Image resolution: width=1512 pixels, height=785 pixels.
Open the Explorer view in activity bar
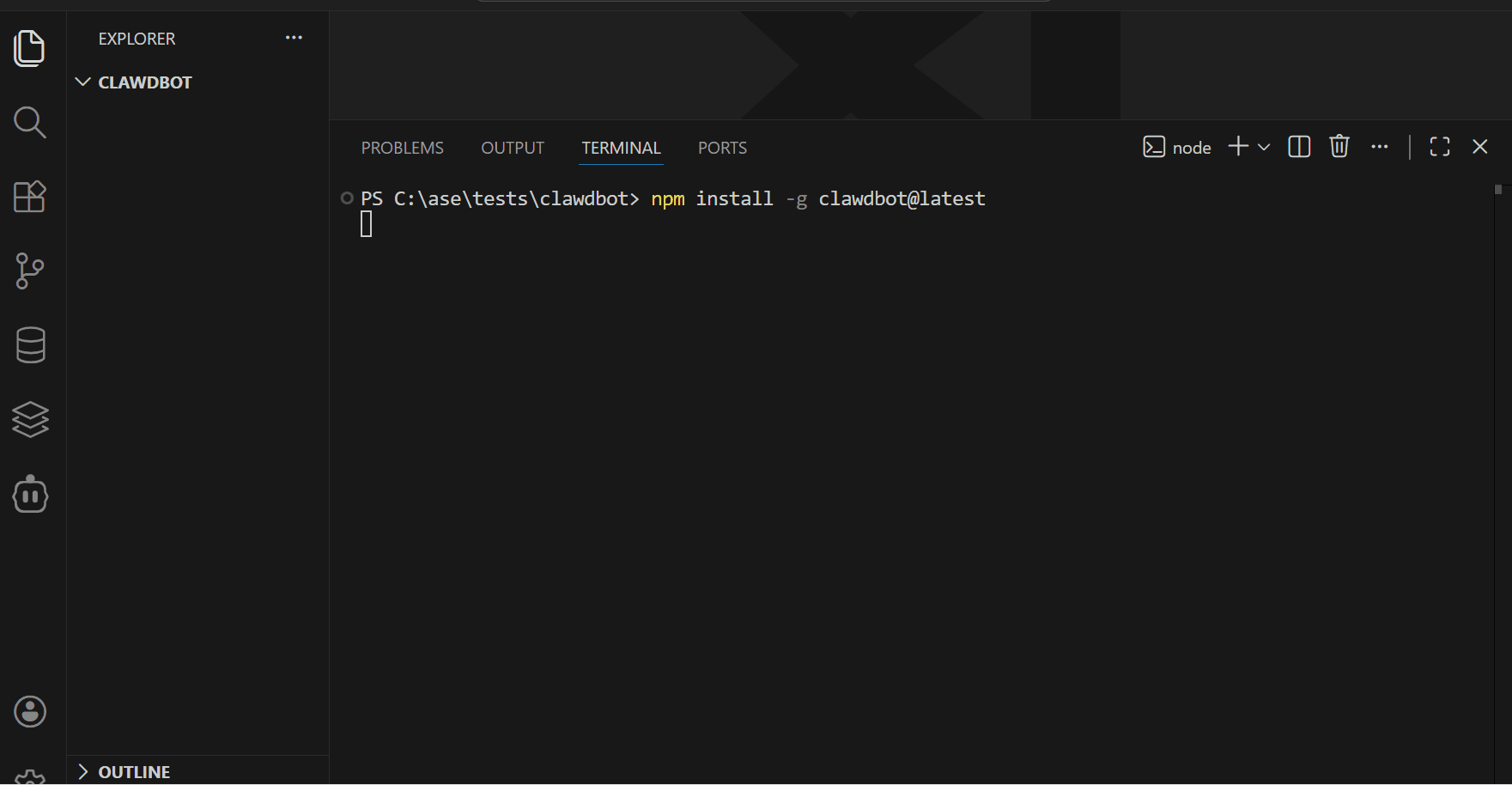pyautogui.click(x=29, y=48)
